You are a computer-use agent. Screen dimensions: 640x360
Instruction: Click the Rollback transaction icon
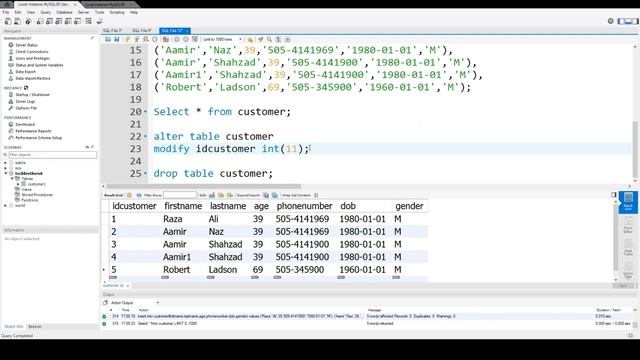pyautogui.click(x=186, y=40)
